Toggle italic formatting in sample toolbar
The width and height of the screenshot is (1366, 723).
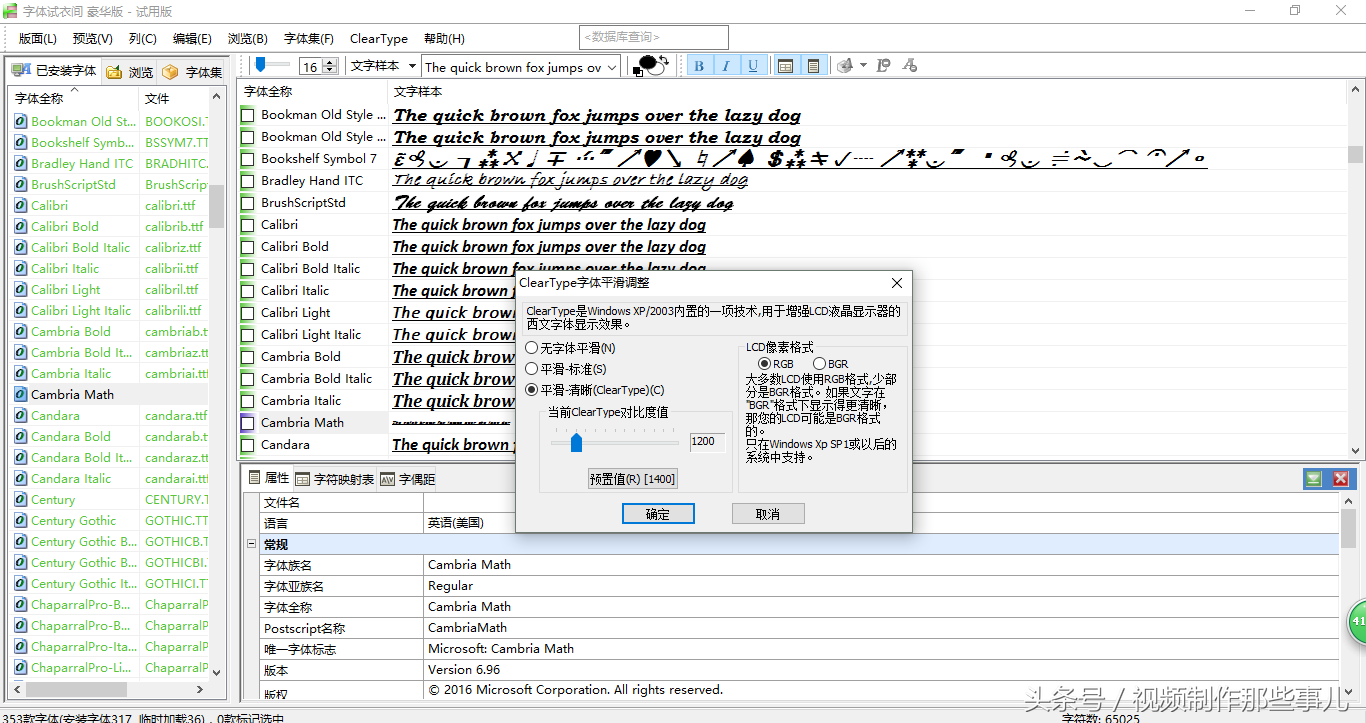pyautogui.click(x=726, y=66)
